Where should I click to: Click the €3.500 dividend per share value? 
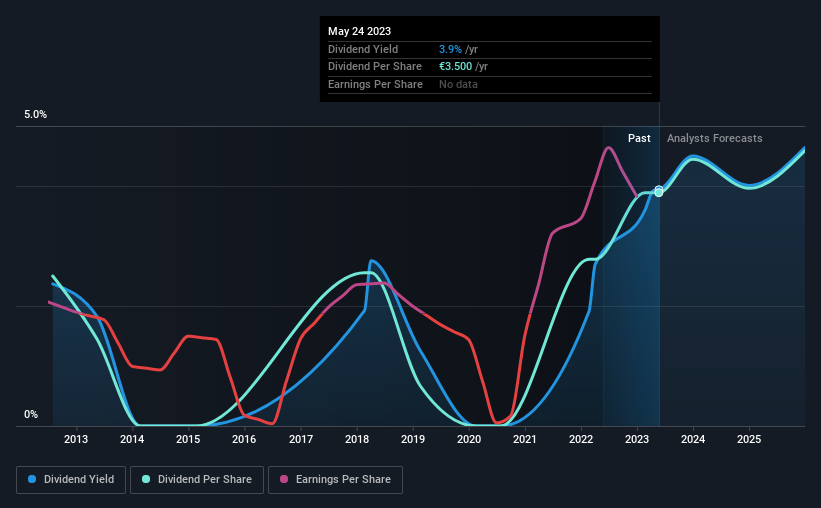click(456, 67)
